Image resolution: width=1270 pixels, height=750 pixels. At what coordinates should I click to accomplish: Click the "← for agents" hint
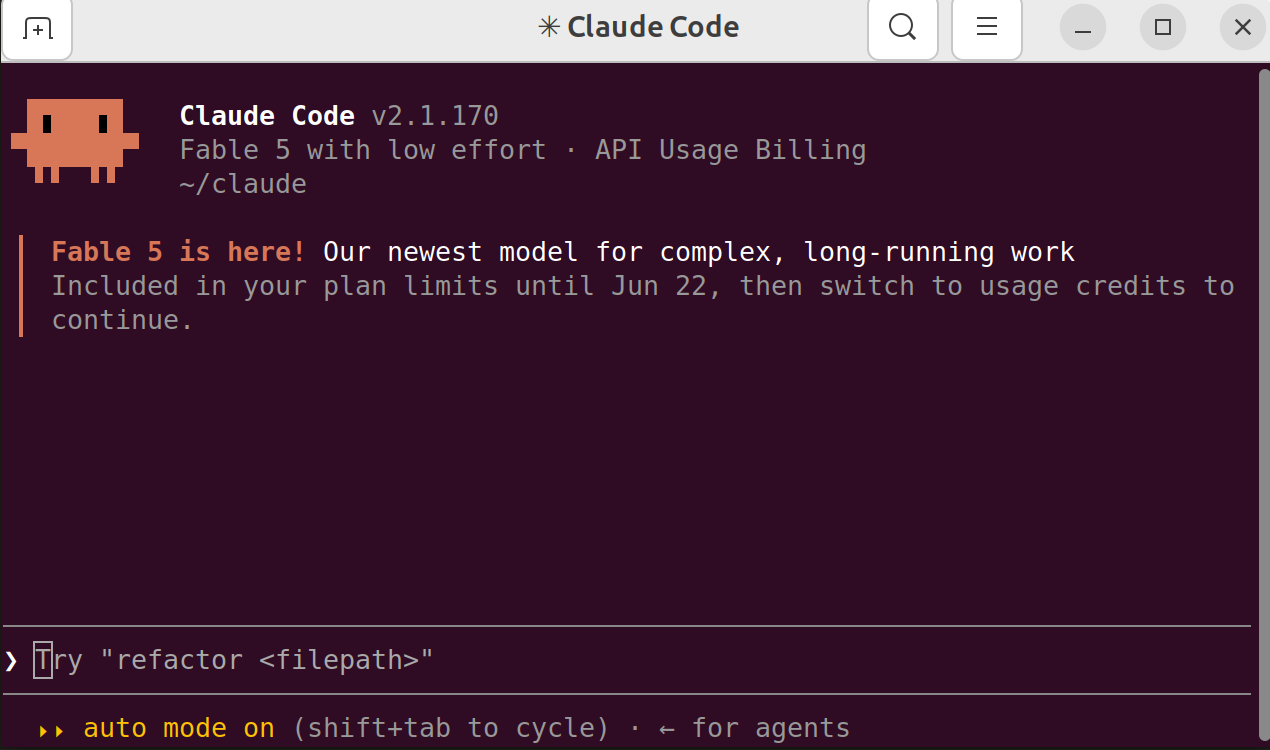(755, 728)
